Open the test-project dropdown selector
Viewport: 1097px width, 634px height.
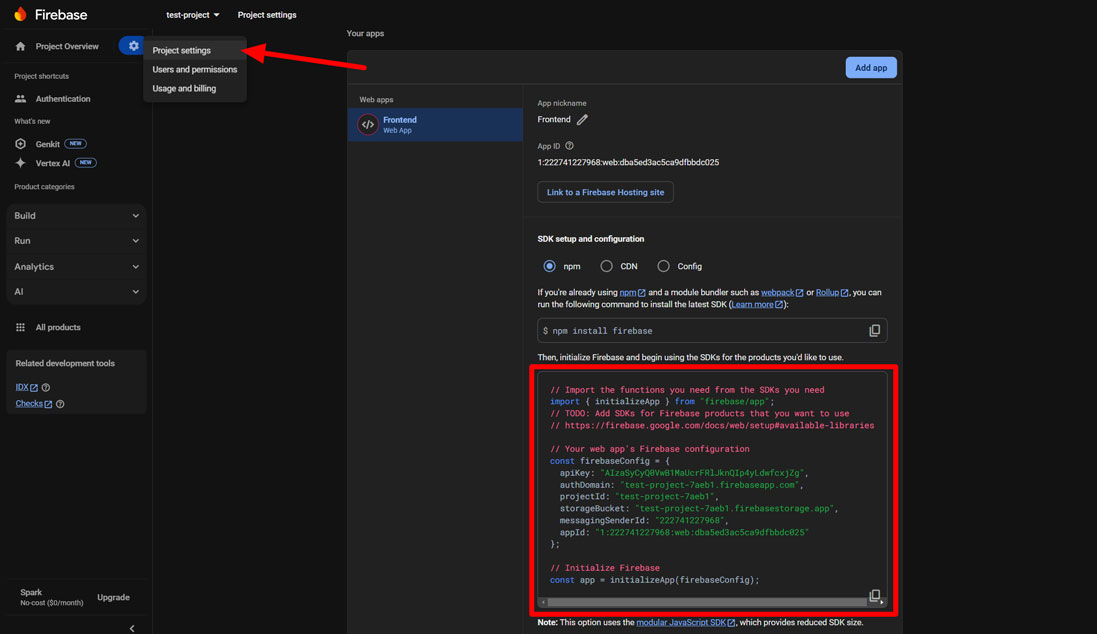(193, 15)
